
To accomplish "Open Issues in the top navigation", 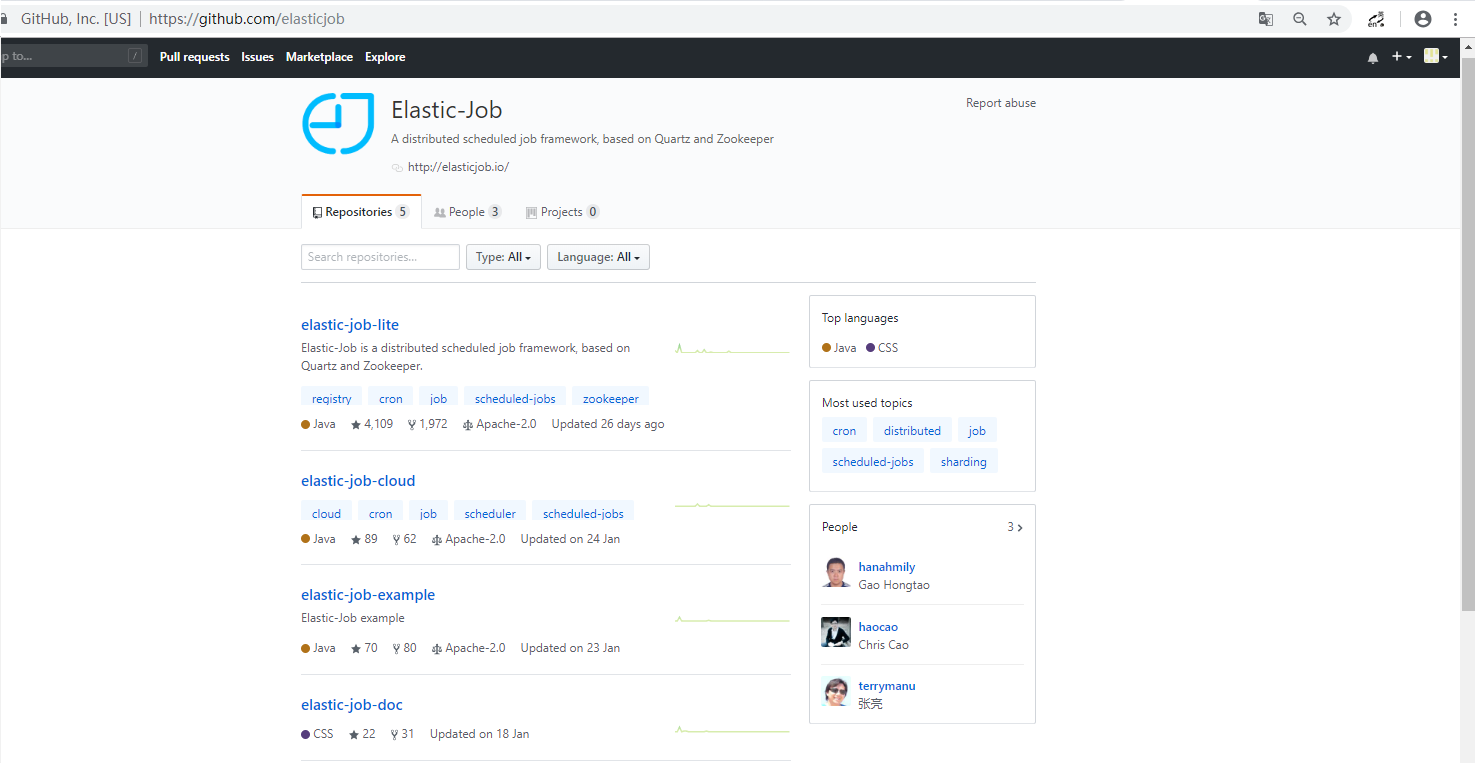I will pyautogui.click(x=257, y=57).
